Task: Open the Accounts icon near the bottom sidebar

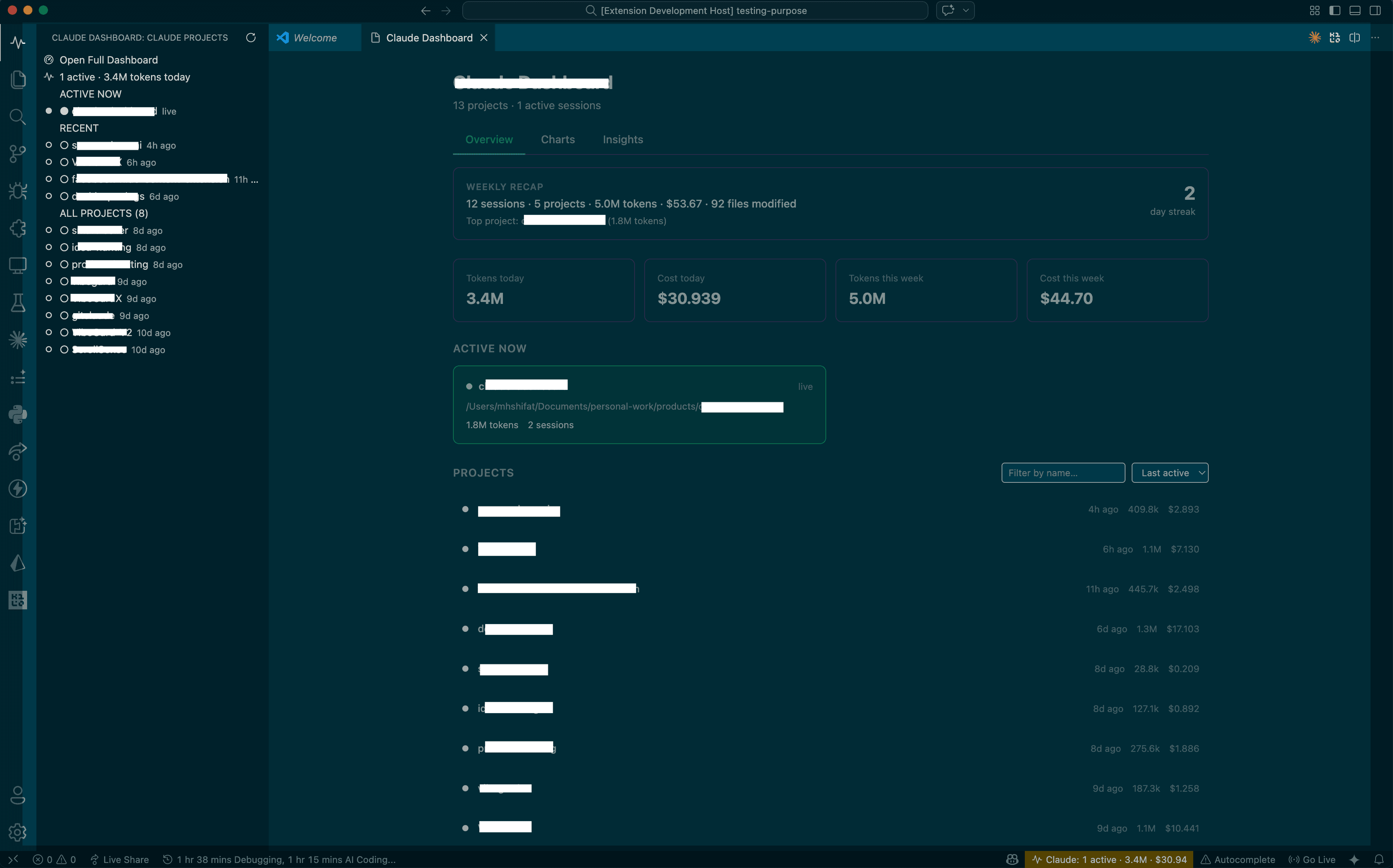Action: tap(18, 796)
